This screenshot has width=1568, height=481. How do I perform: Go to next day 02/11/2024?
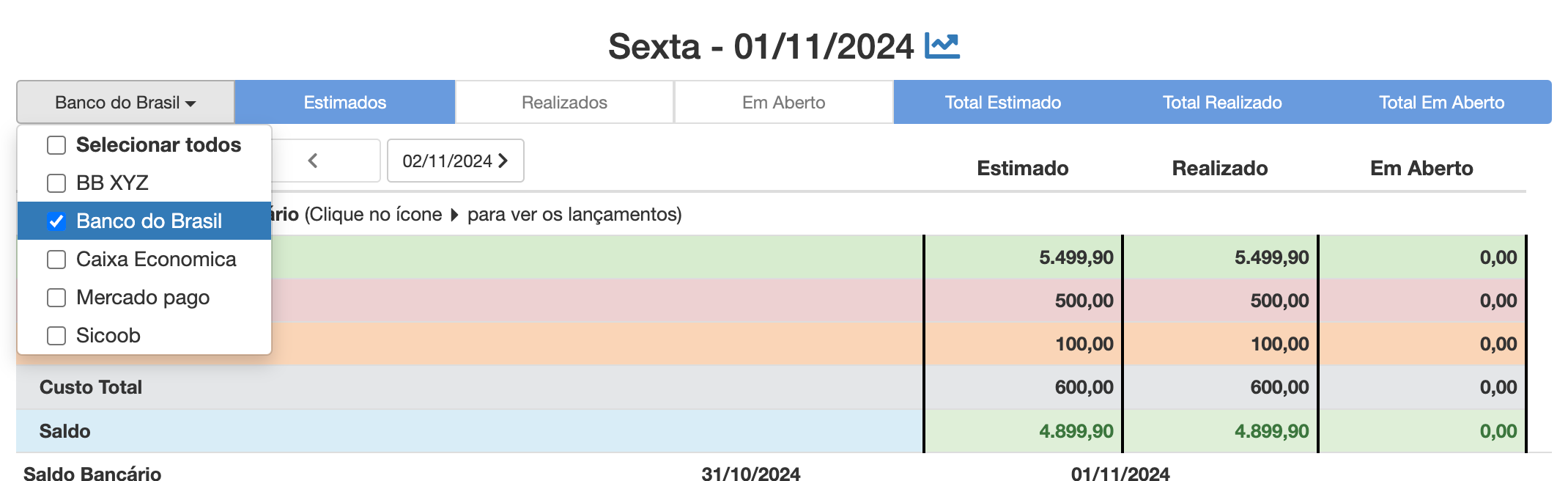(x=456, y=161)
